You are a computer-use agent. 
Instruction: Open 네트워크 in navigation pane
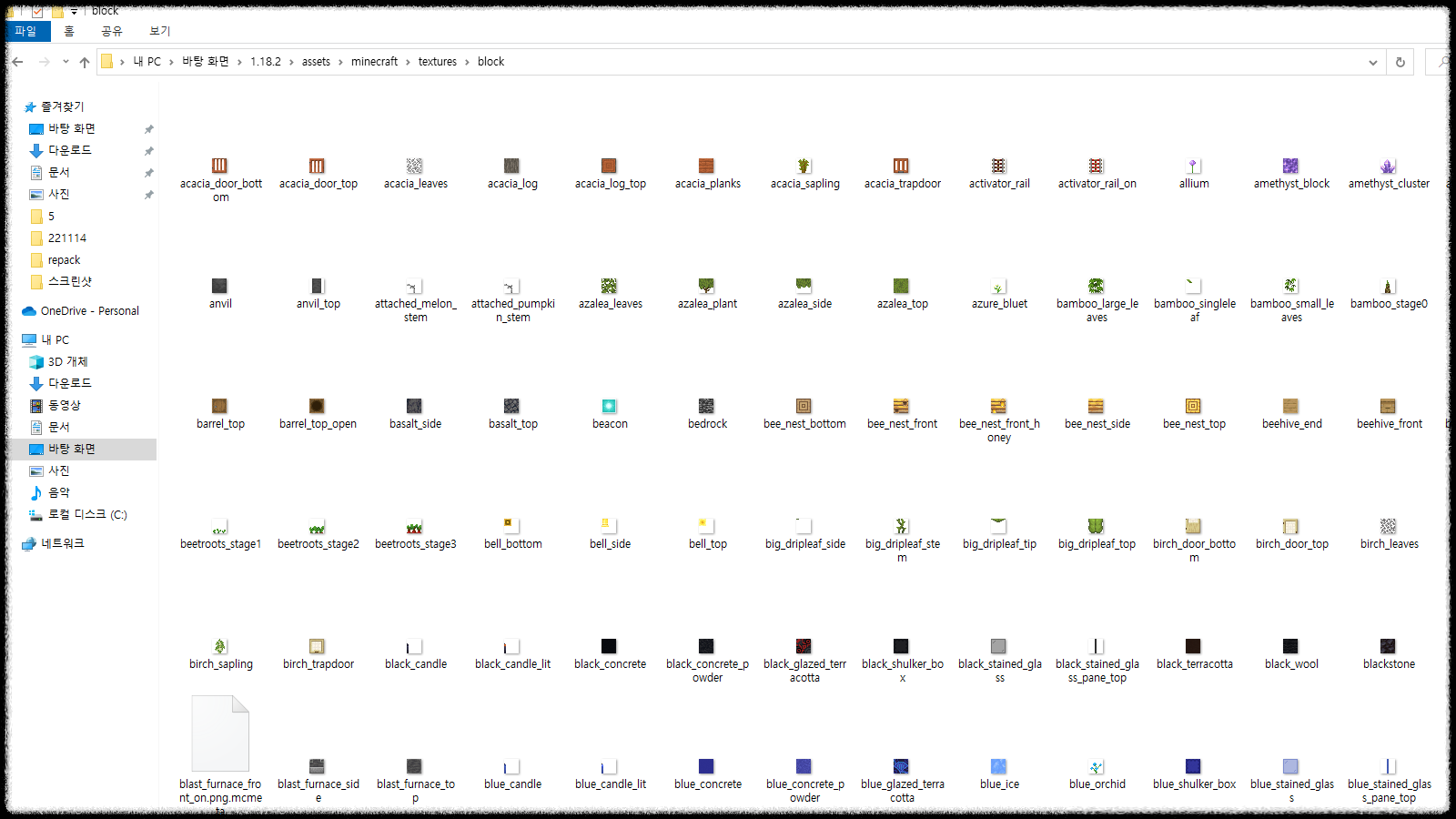[x=62, y=543]
